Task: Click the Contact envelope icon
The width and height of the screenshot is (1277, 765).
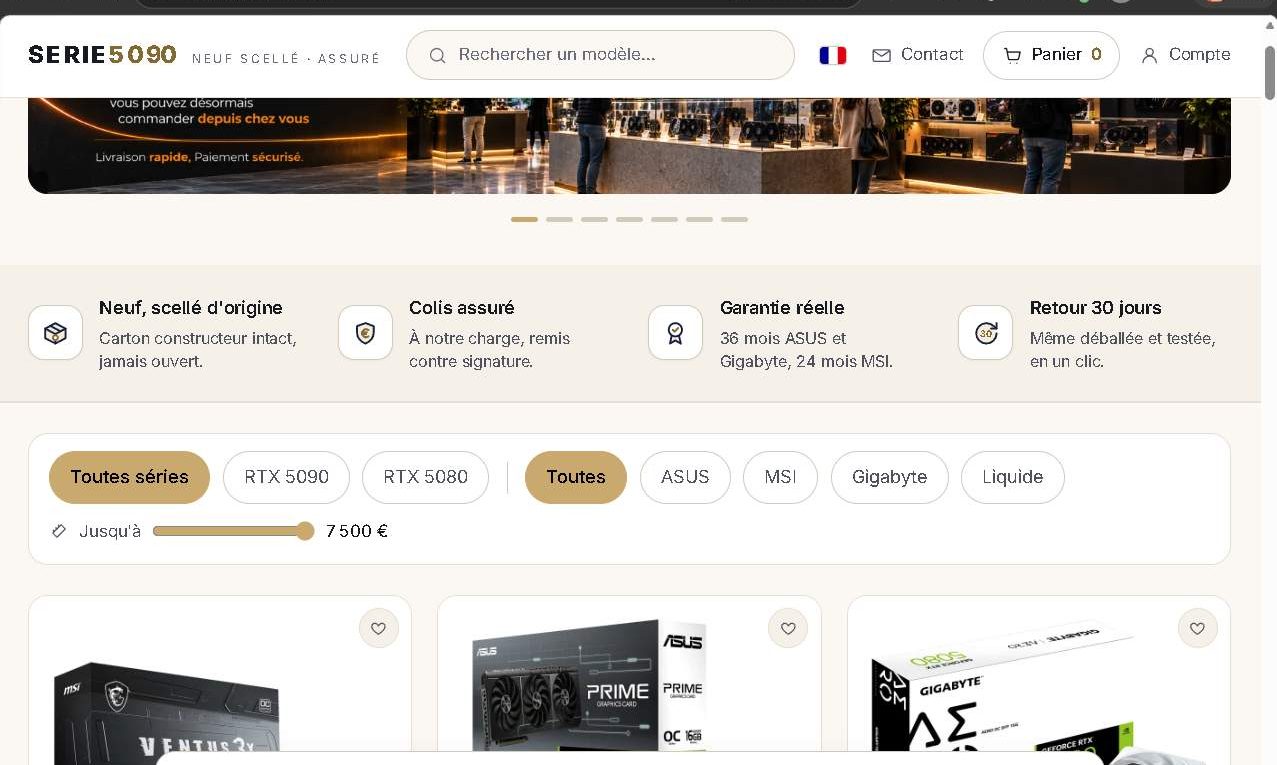Action: click(x=881, y=55)
